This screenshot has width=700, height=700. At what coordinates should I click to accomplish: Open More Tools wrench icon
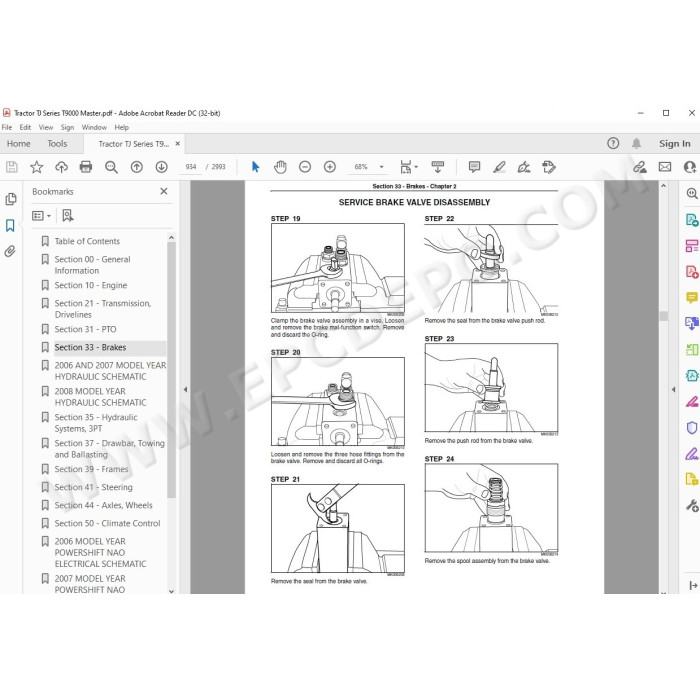692,506
